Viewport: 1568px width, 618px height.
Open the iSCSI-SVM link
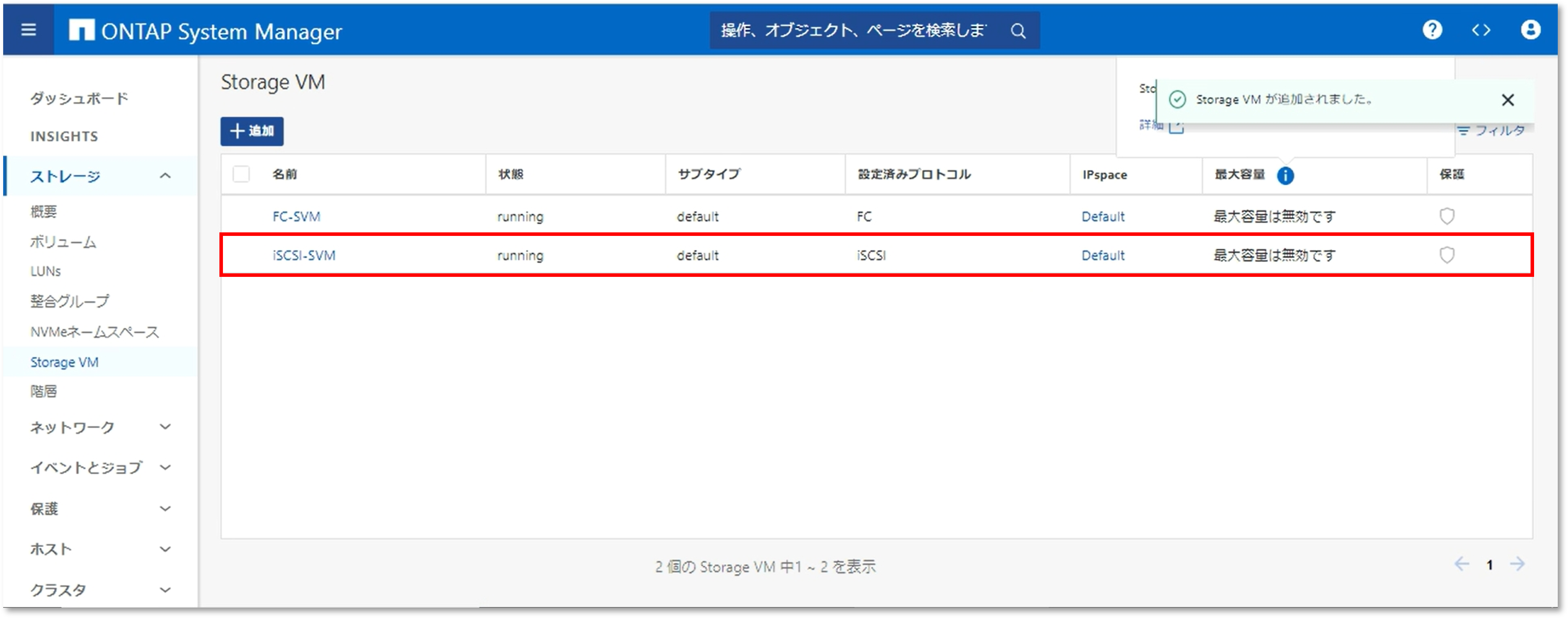(304, 255)
